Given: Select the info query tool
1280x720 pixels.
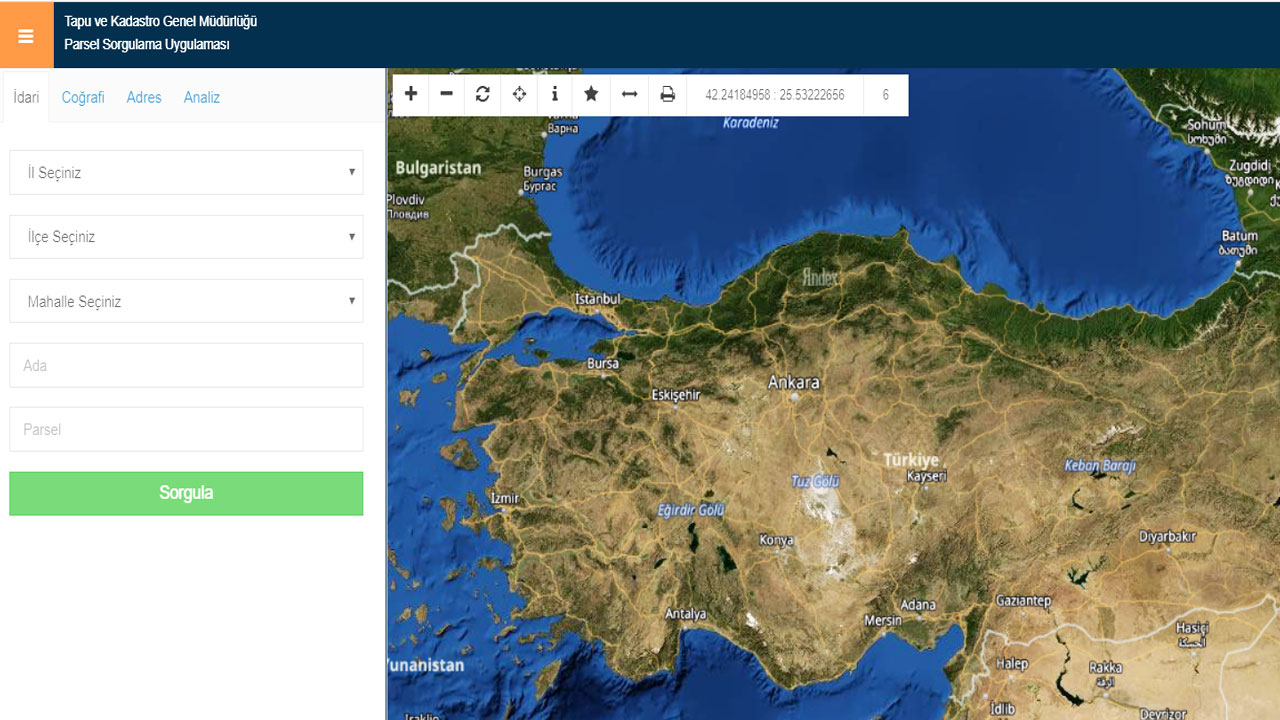Looking at the screenshot, I should (x=555, y=94).
